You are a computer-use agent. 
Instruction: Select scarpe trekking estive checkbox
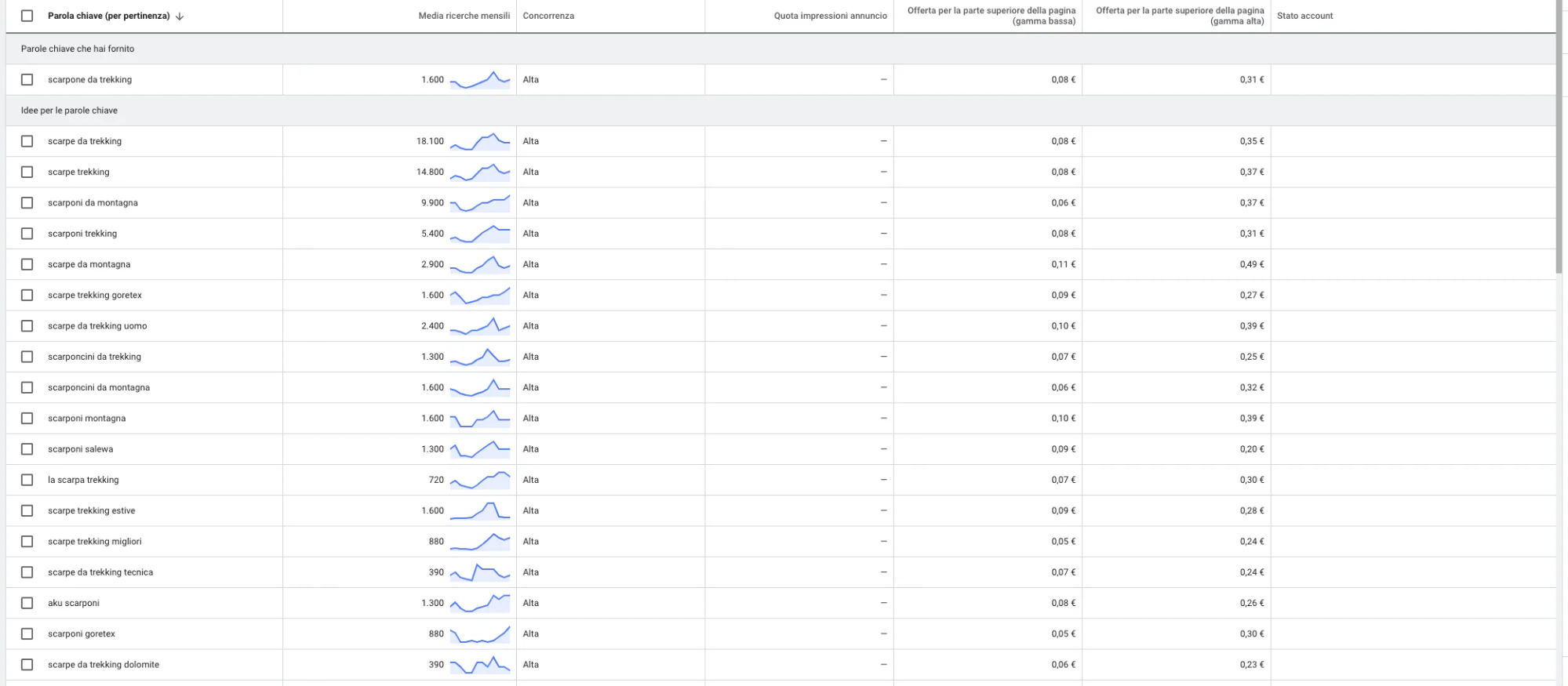27,510
